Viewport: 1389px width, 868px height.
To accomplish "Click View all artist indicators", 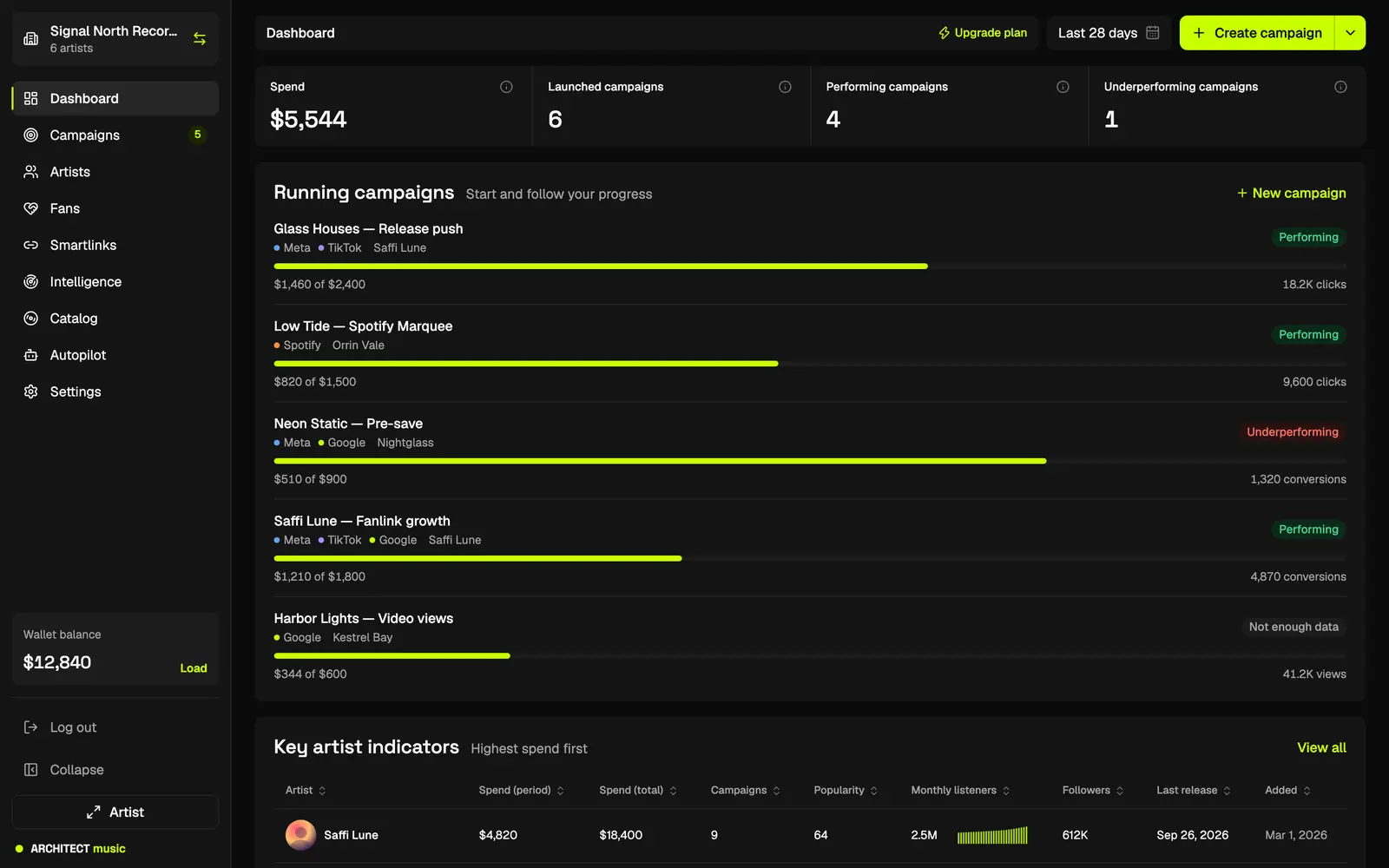I will pos(1321,748).
